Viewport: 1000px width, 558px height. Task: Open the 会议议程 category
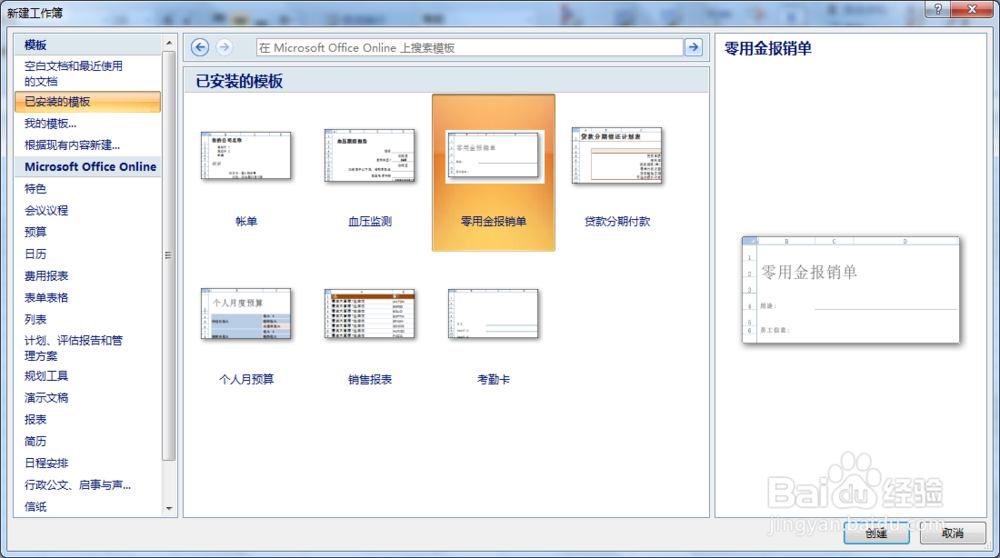(x=46, y=210)
